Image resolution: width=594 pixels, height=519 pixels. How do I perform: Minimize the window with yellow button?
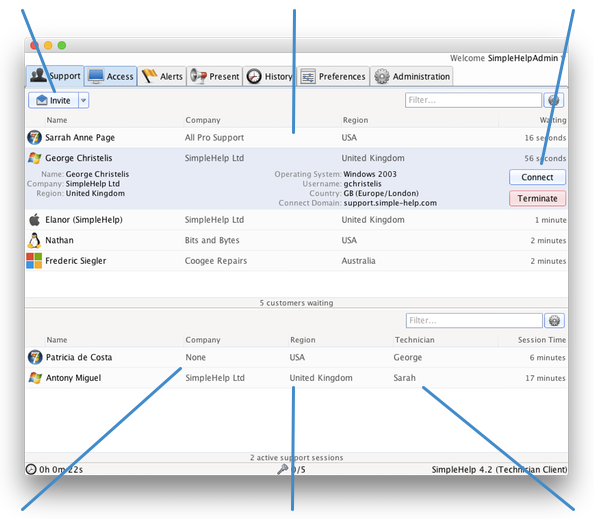tap(48, 45)
